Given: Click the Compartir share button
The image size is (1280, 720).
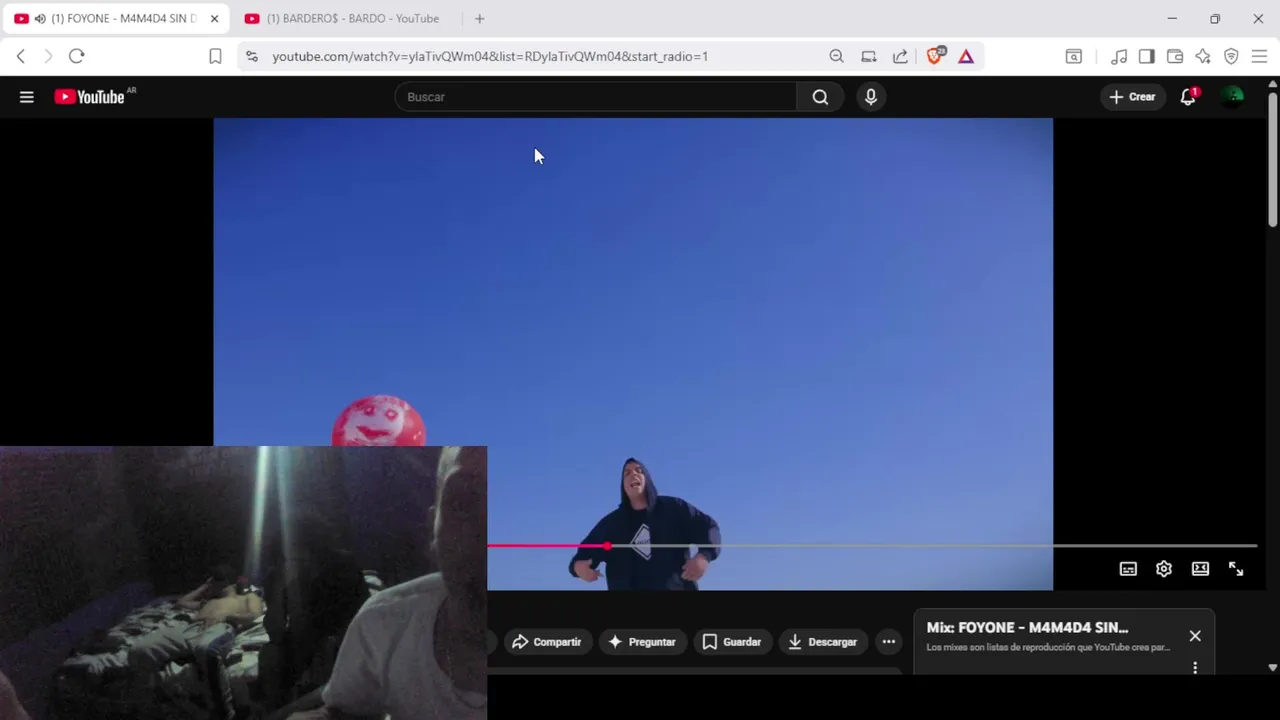Looking at the screenshot, I should (546, 642).
